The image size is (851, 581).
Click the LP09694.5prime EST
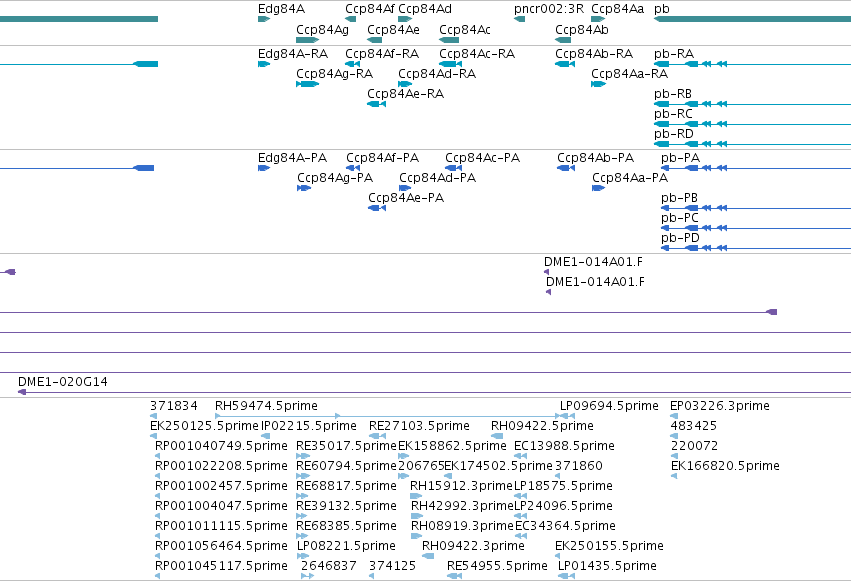(x=567, y=416)
